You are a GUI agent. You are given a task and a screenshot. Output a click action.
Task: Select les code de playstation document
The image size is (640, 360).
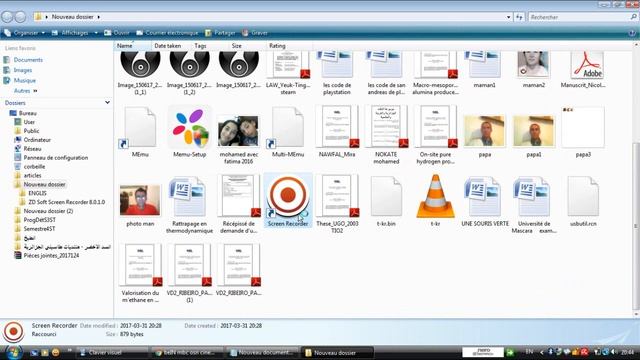[x=337, y=64]
